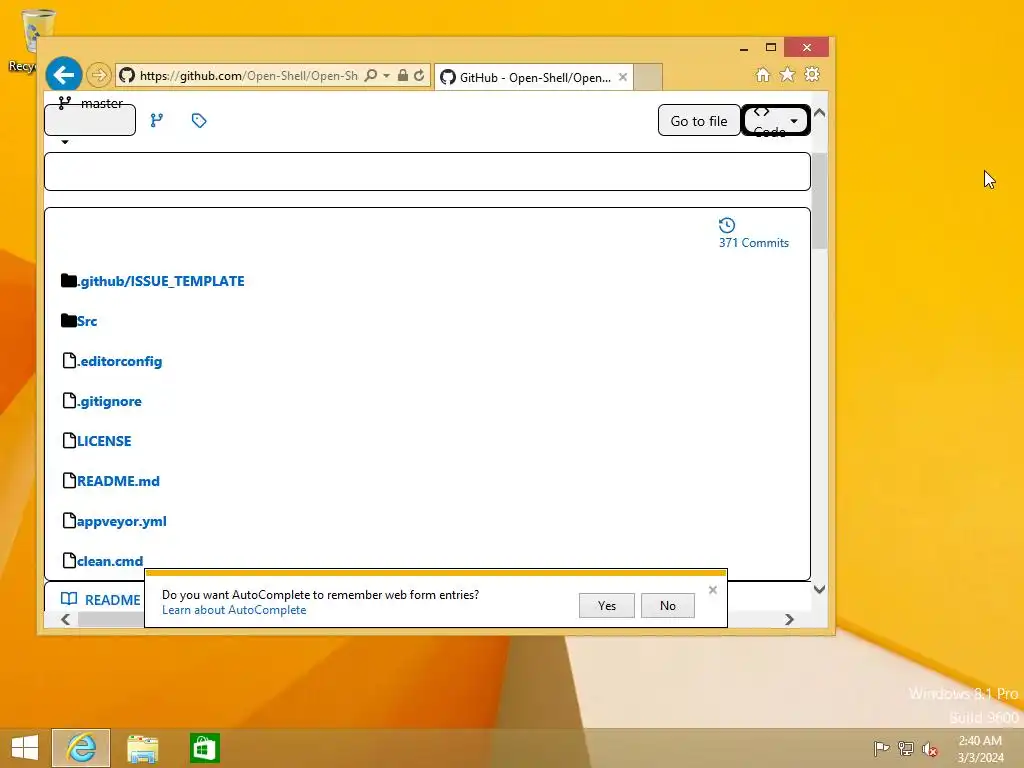1024x768 pixels.
Task: Click the horizontal scrollbar left arrow
Action: point(65,619)
